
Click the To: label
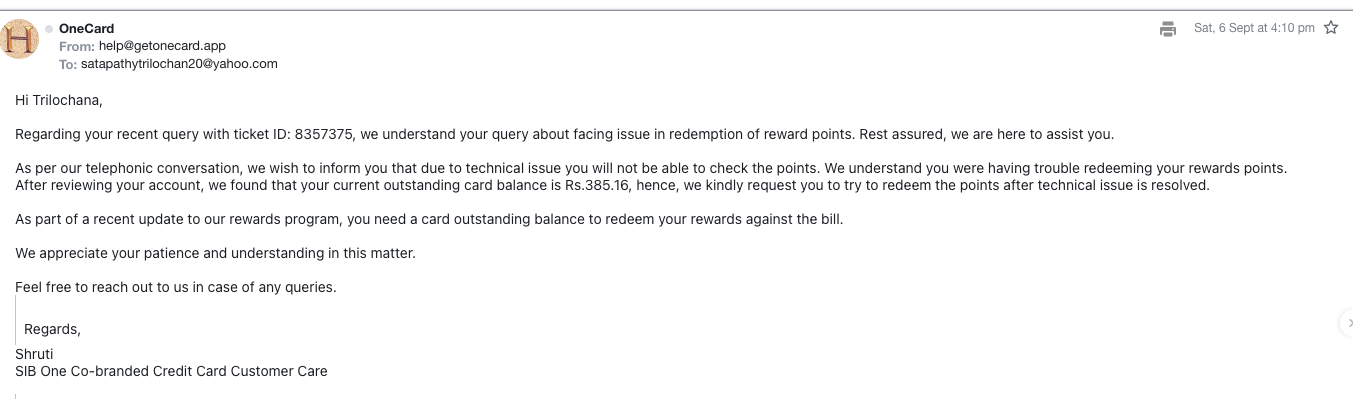point(68,63)
